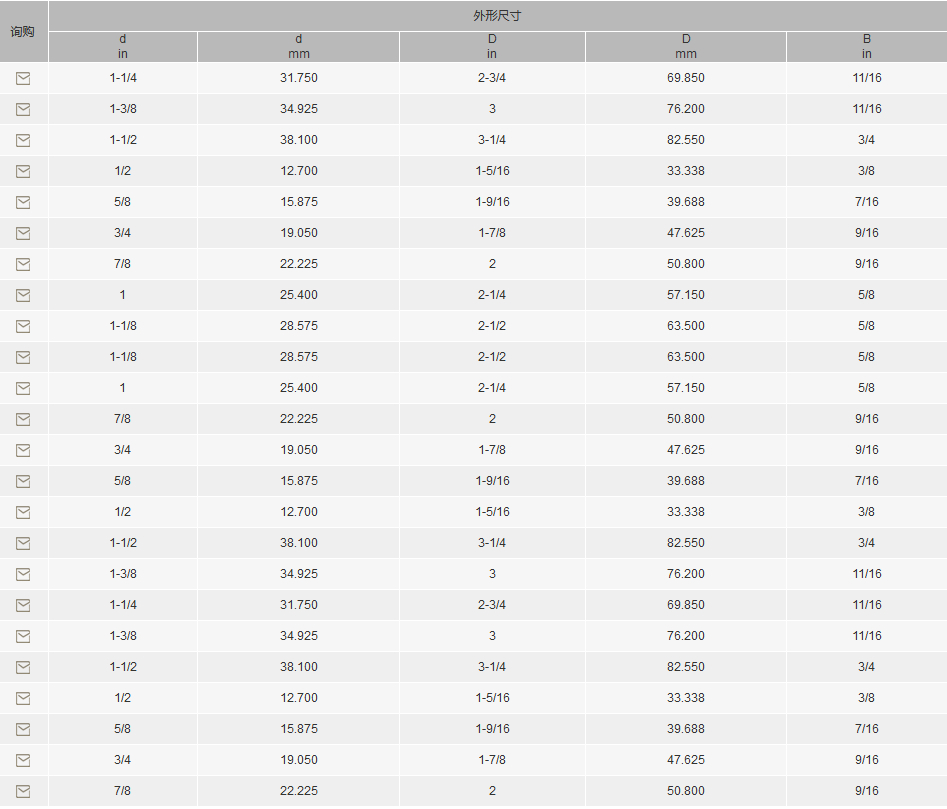Click the 31.750 cell in the first row
Viewport: 947px width, 809px height.
[298, 78]
